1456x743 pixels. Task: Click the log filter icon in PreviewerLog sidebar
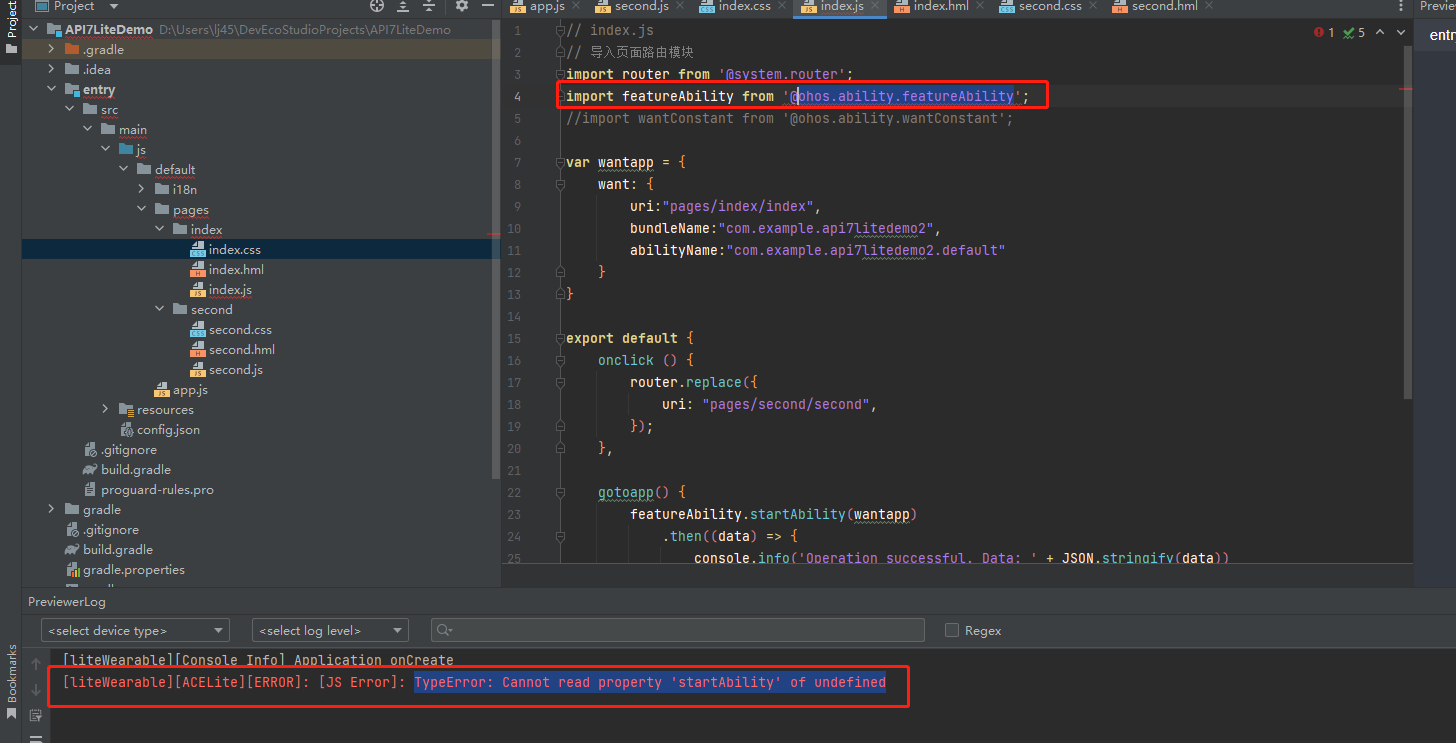[36, 715]
